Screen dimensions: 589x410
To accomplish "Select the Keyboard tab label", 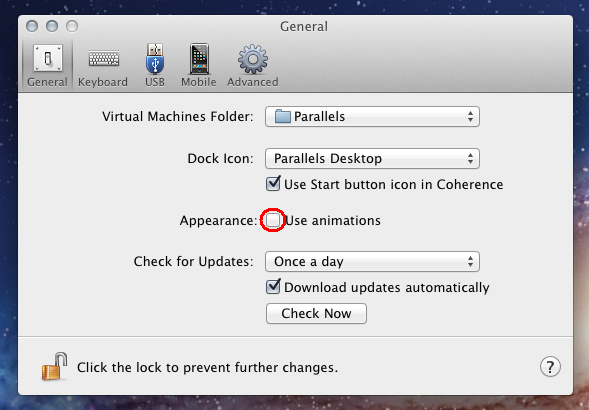I will click(x=103, y=82).
